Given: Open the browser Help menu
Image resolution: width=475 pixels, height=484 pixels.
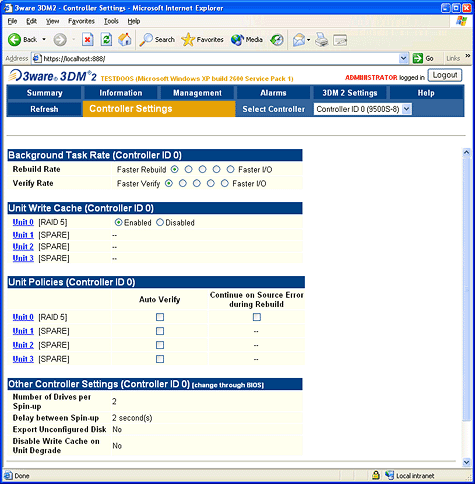Looking at the screenshot, I should (134, 21).
